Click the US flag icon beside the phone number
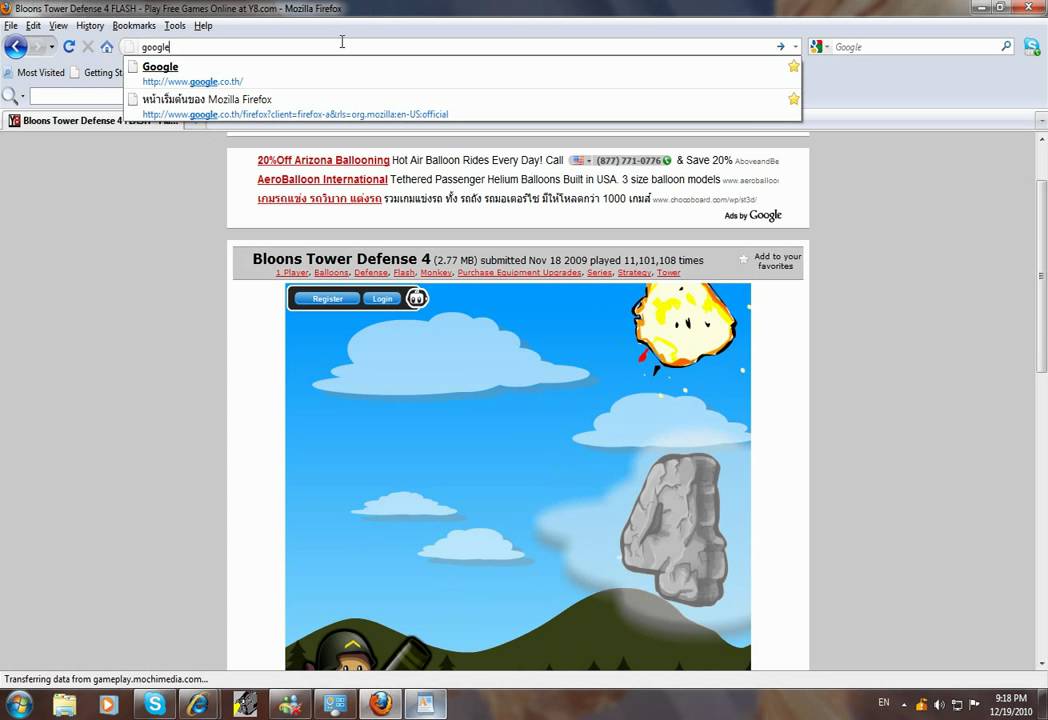 (x=577, y=160)
